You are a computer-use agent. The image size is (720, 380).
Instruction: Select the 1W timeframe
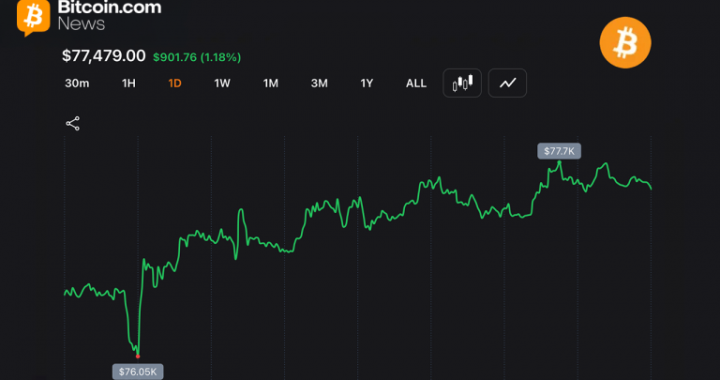[222, 84]
